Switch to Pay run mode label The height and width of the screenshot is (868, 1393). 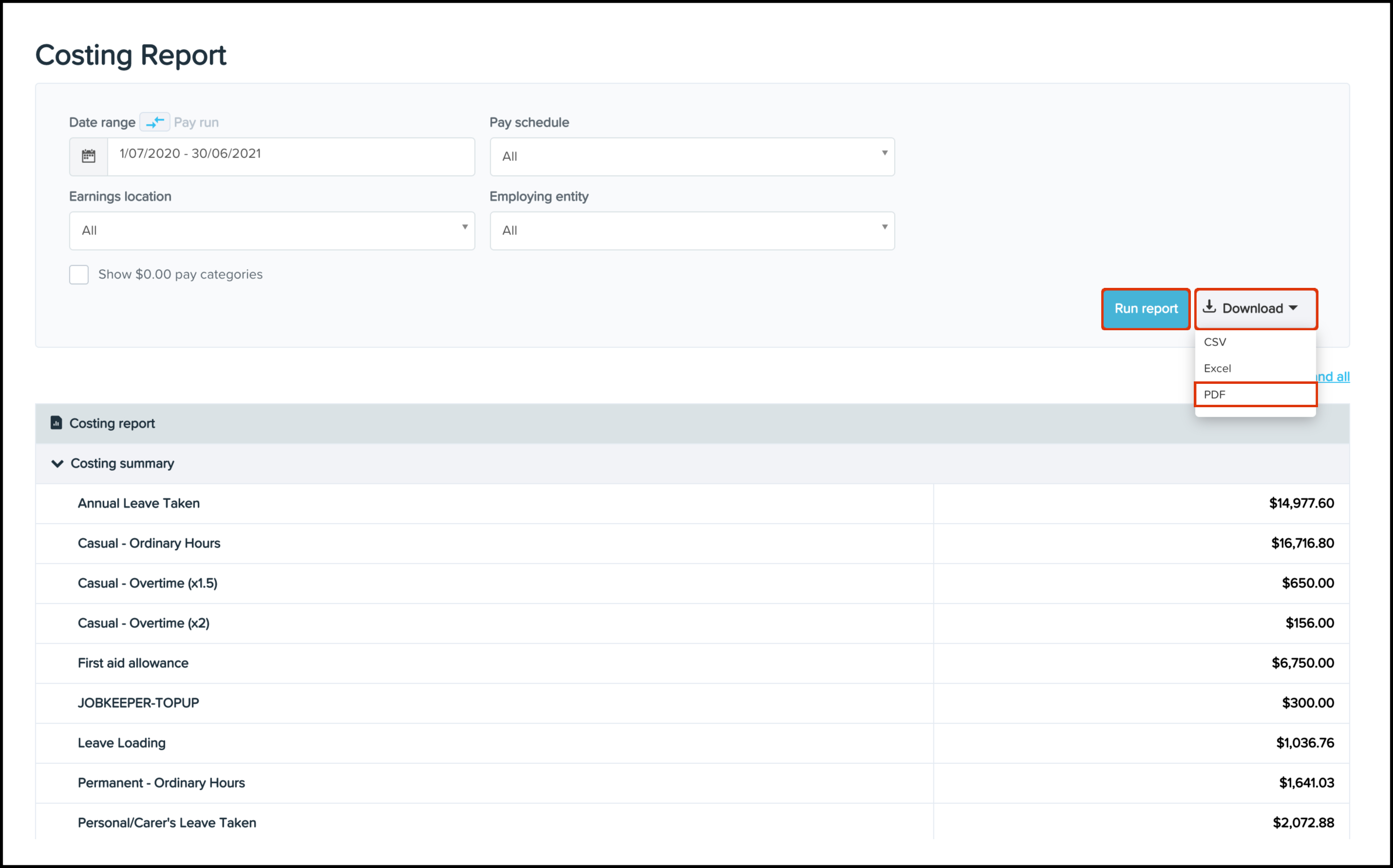click(x=196, y=122)
